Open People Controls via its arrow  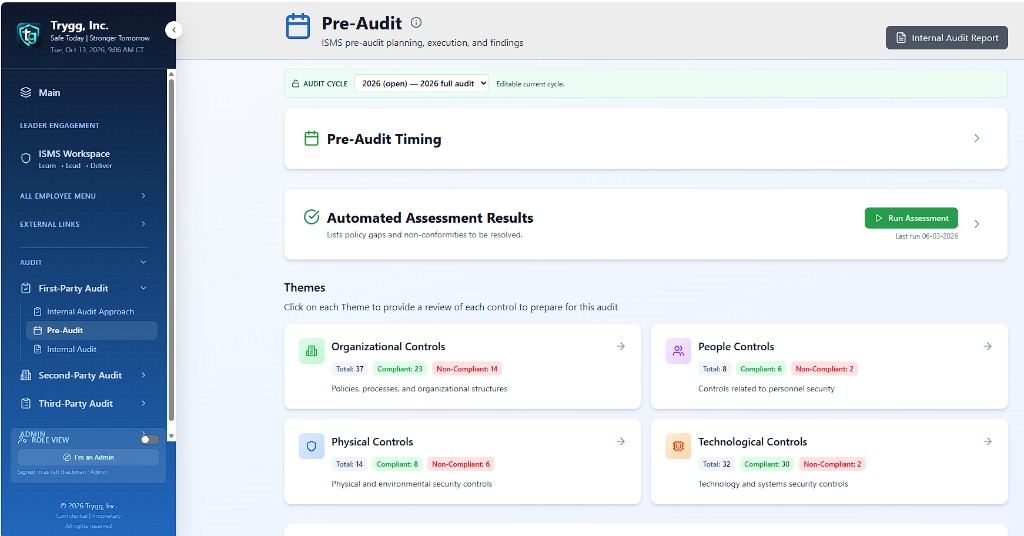pyautogui.click(x=987, y=346)
